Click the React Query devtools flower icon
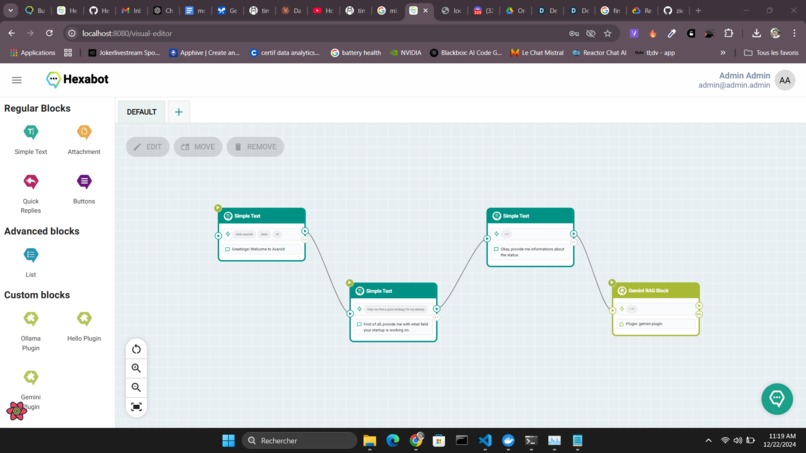Image resolution: width=806 pixels, height=453 pixels. (16, 411)
